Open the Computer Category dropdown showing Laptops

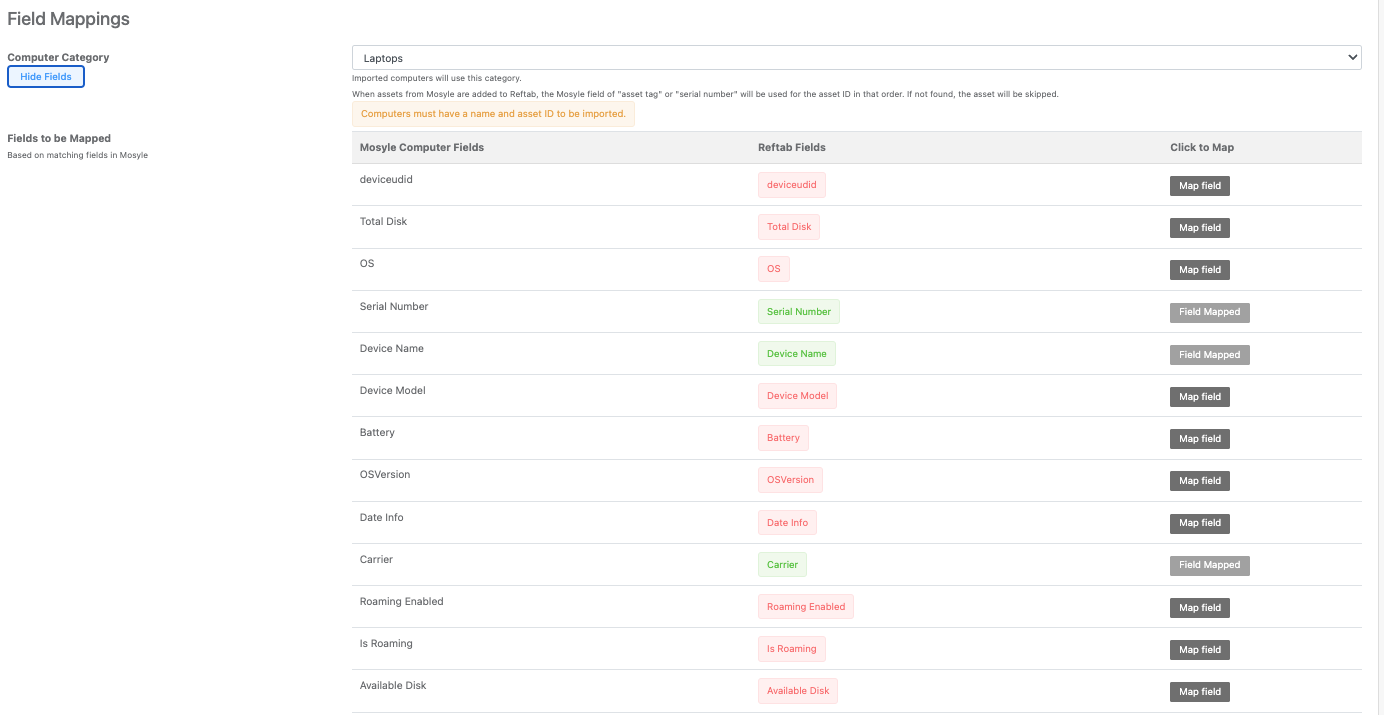point(856,58)
